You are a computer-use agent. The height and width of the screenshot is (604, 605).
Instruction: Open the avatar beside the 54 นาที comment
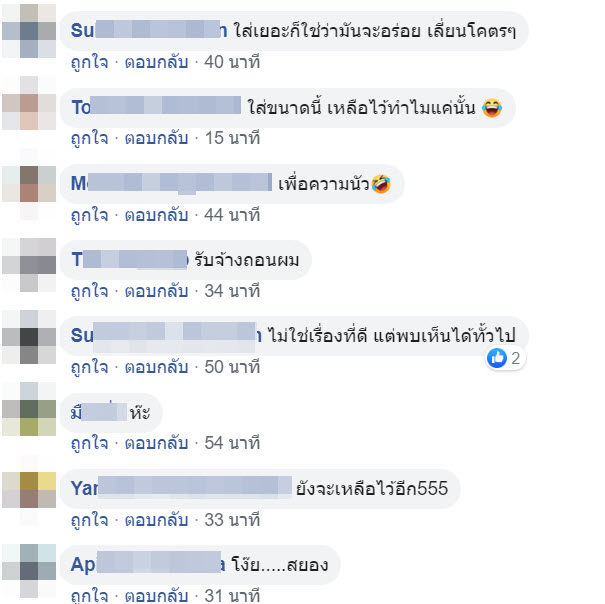(29, 409)
